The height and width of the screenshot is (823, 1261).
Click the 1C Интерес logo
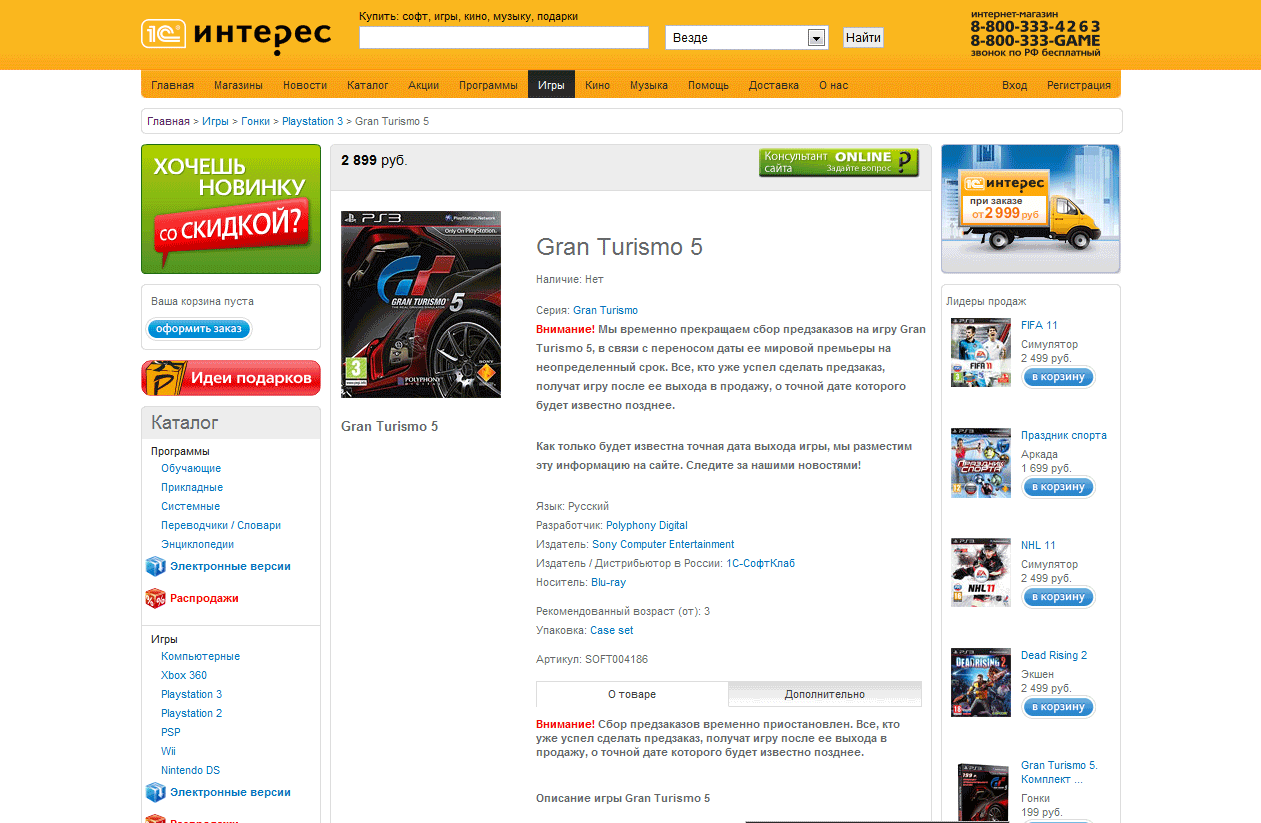click(236, 35)
